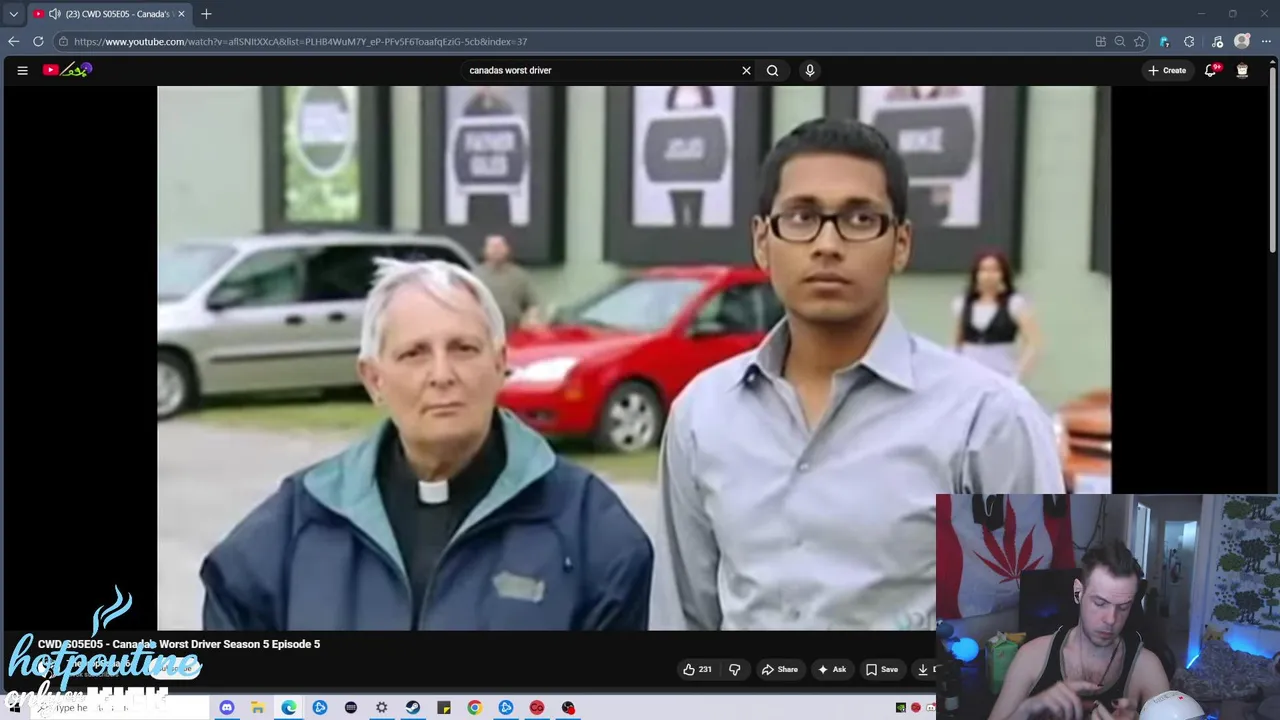Open the Create menu
This screenshot has height=720, width=1280.
coord(1167,70)
